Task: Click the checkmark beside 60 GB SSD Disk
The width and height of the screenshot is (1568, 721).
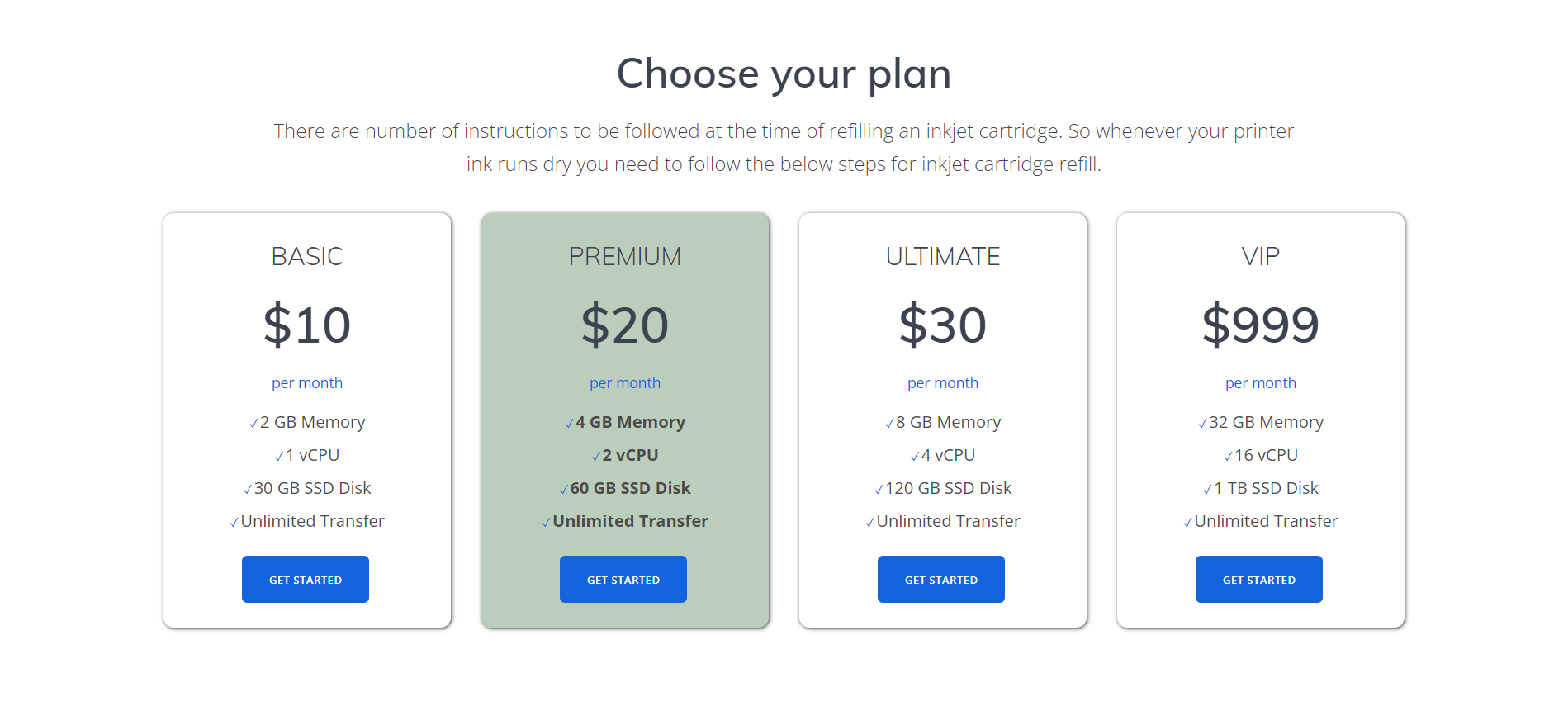Action: (564, 490)
